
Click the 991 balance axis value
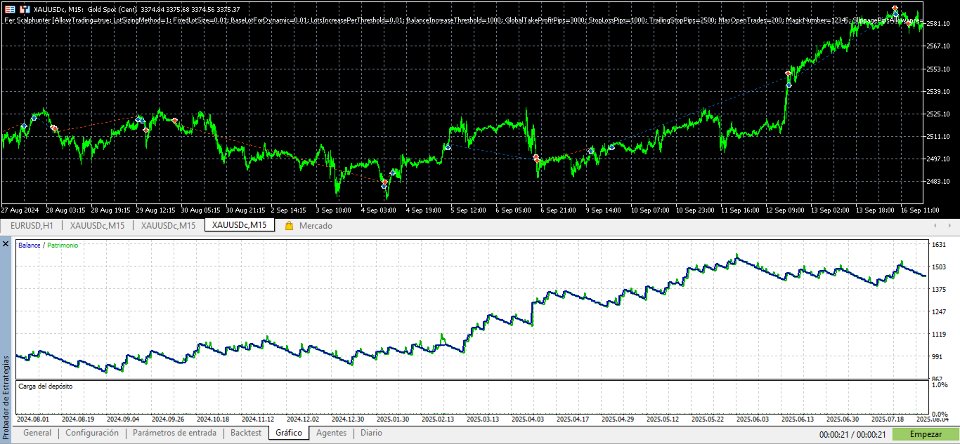(x=938, y=356)
